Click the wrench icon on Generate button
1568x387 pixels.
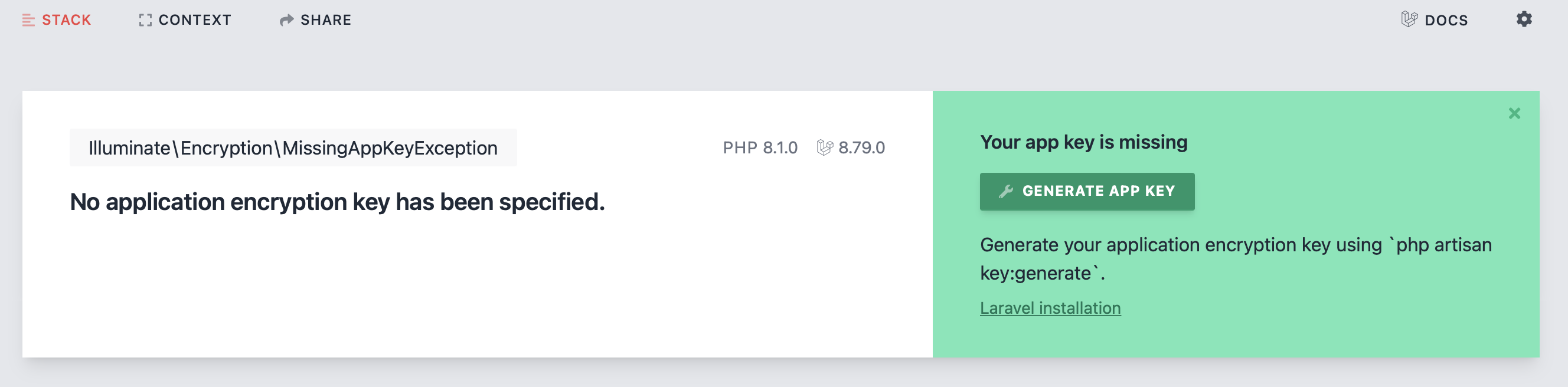click(x=1005, y=192)
